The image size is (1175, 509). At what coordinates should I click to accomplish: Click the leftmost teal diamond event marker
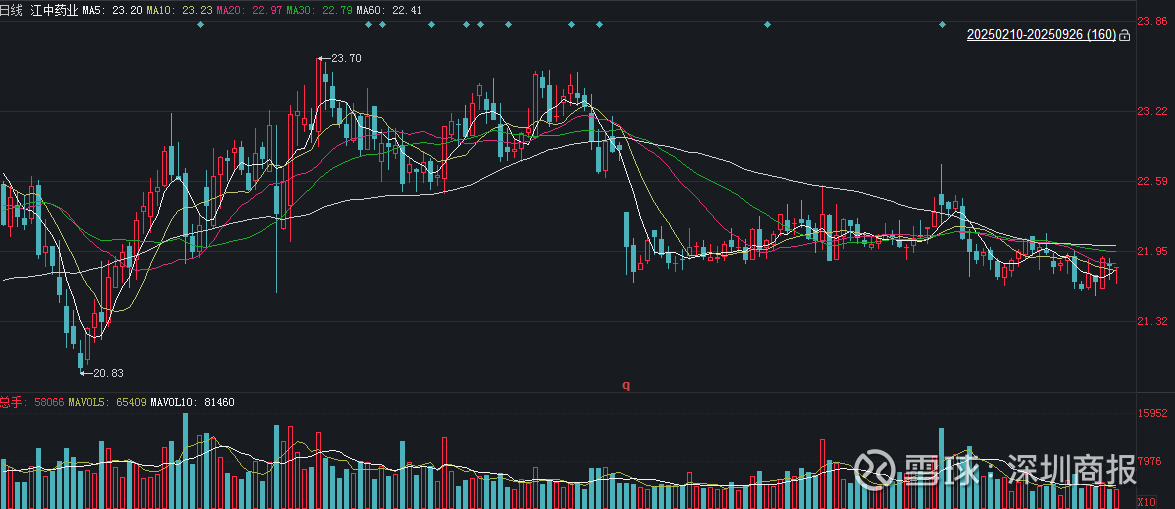(x=200, y=24)
